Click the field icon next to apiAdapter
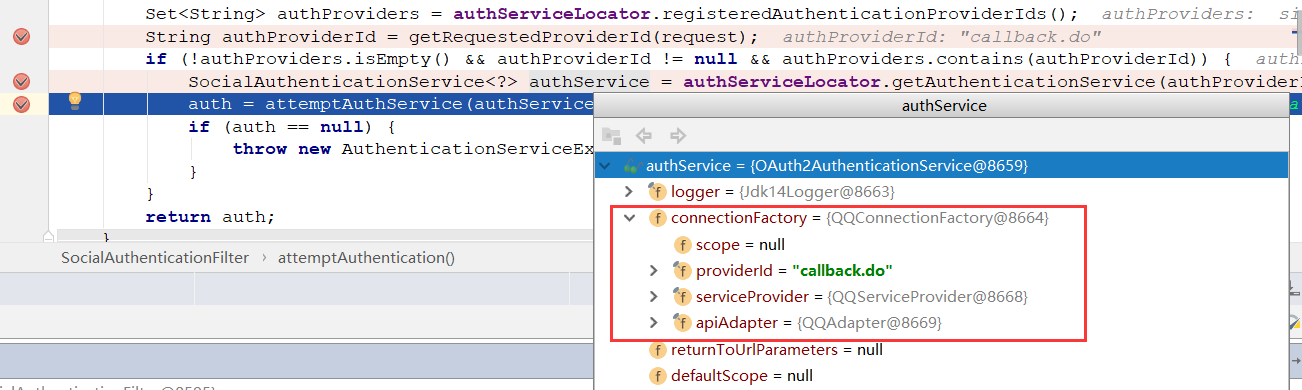Screen dimensions: 1302x390 coord(683,323)
